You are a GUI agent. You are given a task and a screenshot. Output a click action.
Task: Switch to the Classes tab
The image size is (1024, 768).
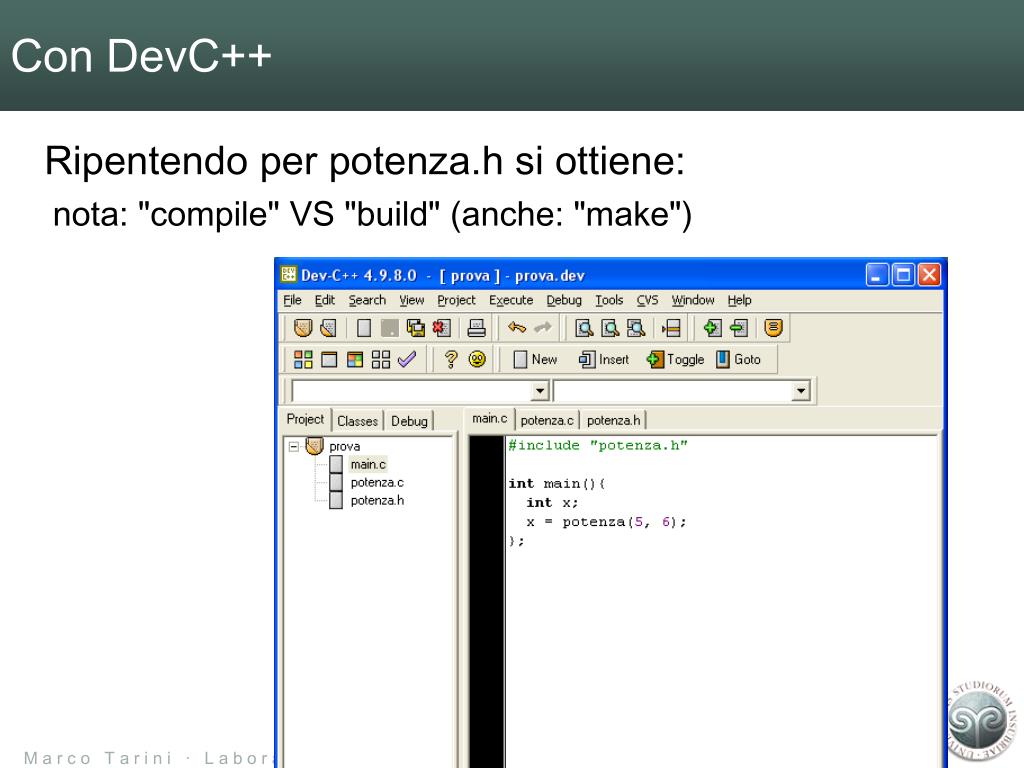tap(357, 421)
